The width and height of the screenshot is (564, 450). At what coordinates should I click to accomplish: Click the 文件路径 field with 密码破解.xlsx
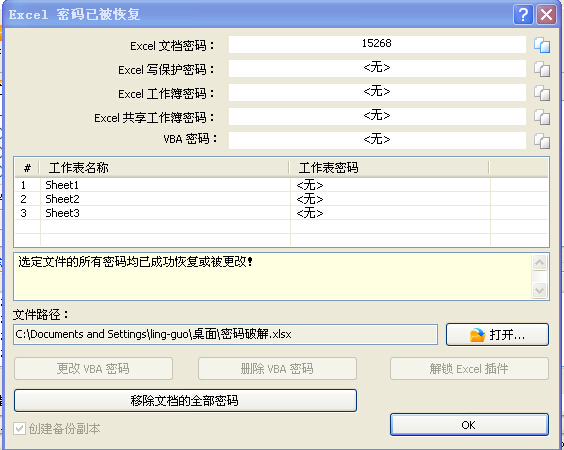click(x=226, y=335)
